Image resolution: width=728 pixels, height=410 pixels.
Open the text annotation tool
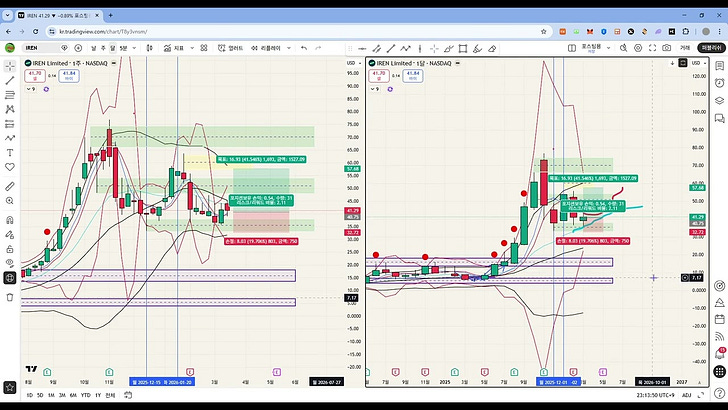[x=10, y=152]
